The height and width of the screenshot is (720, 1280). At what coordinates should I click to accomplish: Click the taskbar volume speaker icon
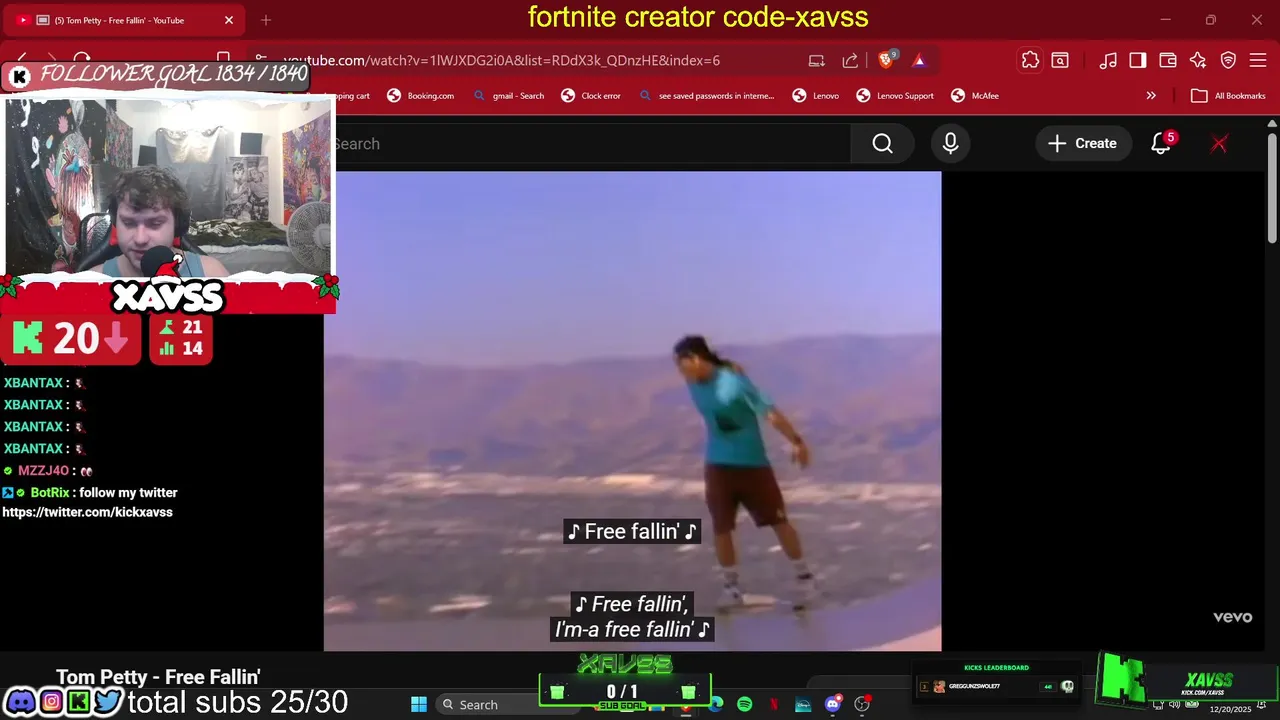pyautogui.click(x=1175, y=704)
